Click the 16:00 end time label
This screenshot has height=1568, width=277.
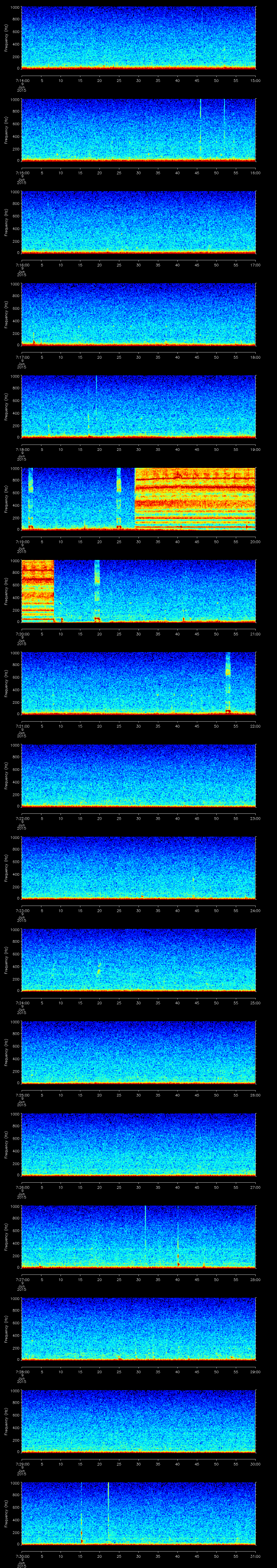pyautogui.click(x=256, y=173)
